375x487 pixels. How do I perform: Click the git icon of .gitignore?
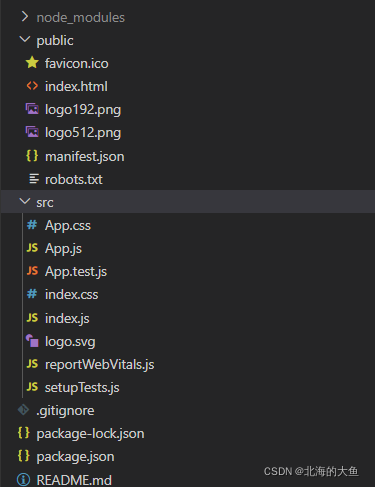pyautogui.click(x=23, y=410)
